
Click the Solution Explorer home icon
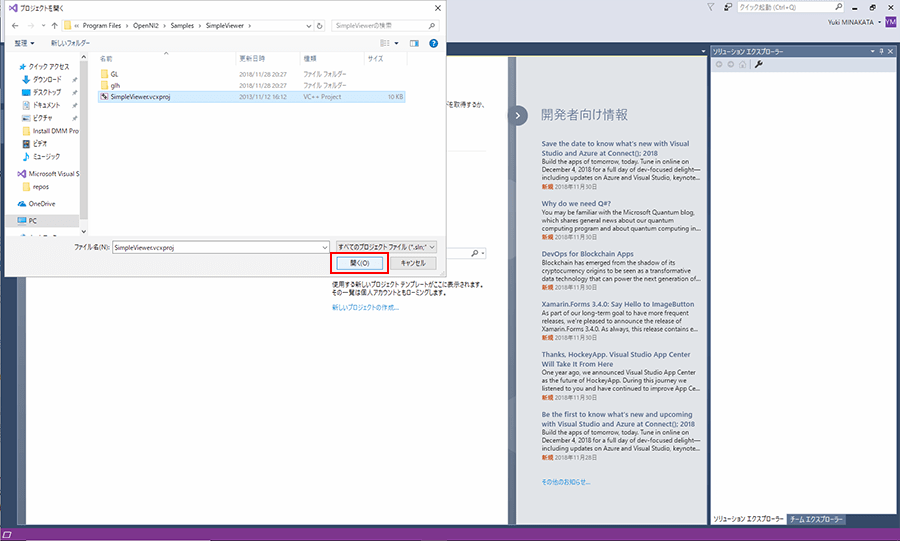tap(743, 65)
